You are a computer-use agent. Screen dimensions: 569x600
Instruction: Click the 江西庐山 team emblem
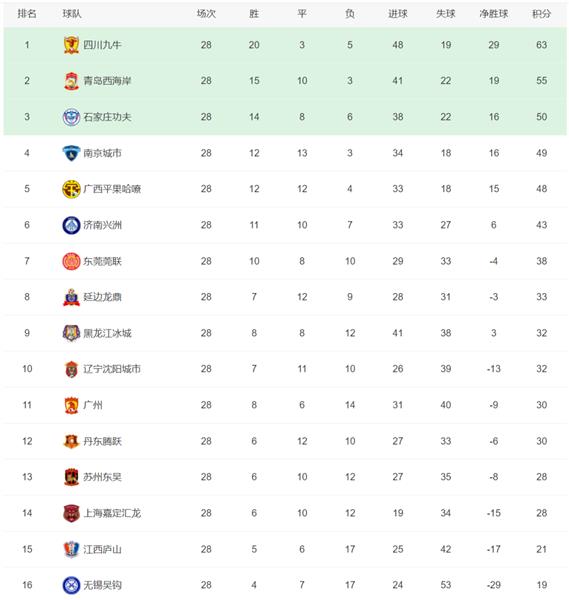pyautogui.click(x=71, y=549)
